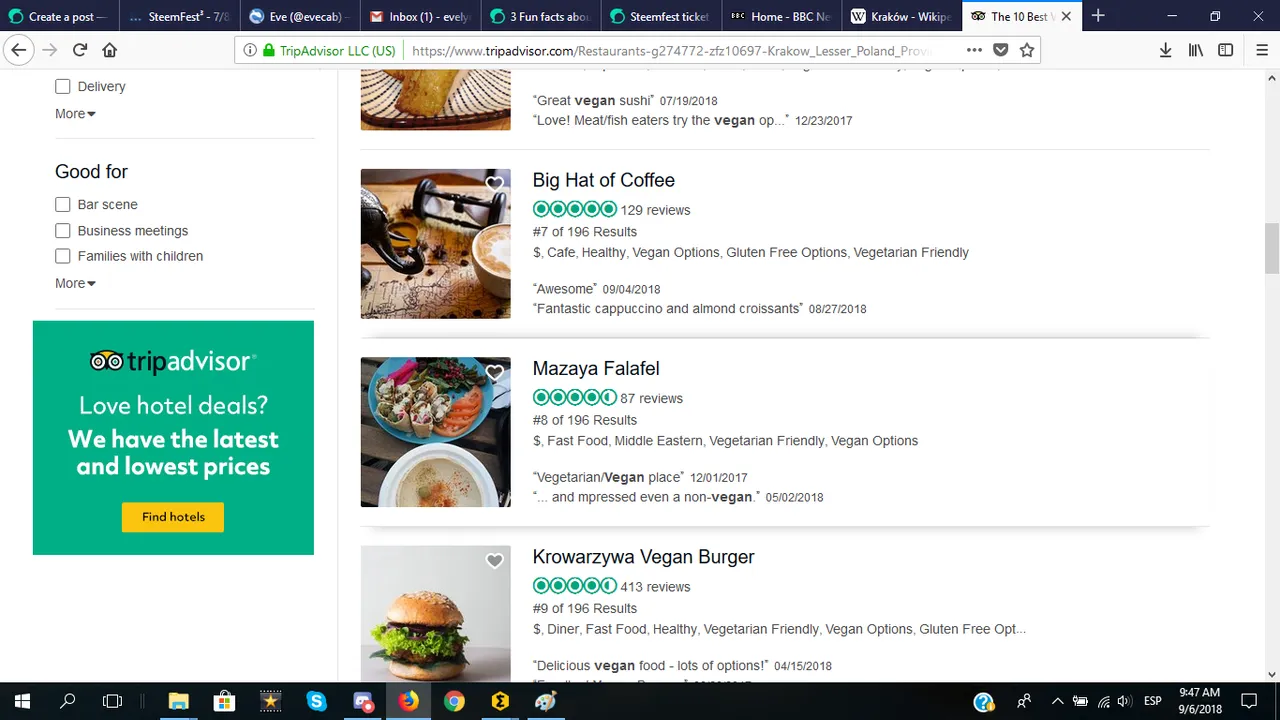
Task: Change the ESP input language indicator
Action: click(x=1152, y=701)
